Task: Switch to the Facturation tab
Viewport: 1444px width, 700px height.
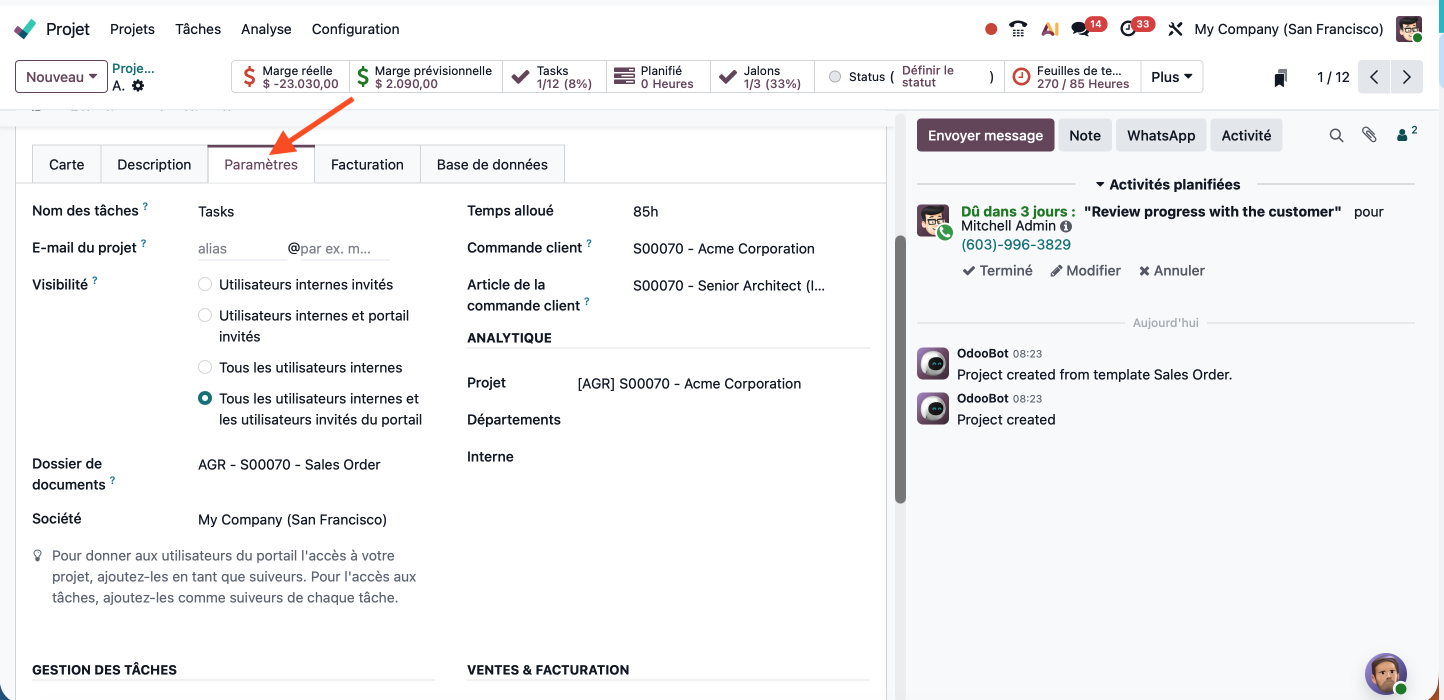Action: point(367,165)
